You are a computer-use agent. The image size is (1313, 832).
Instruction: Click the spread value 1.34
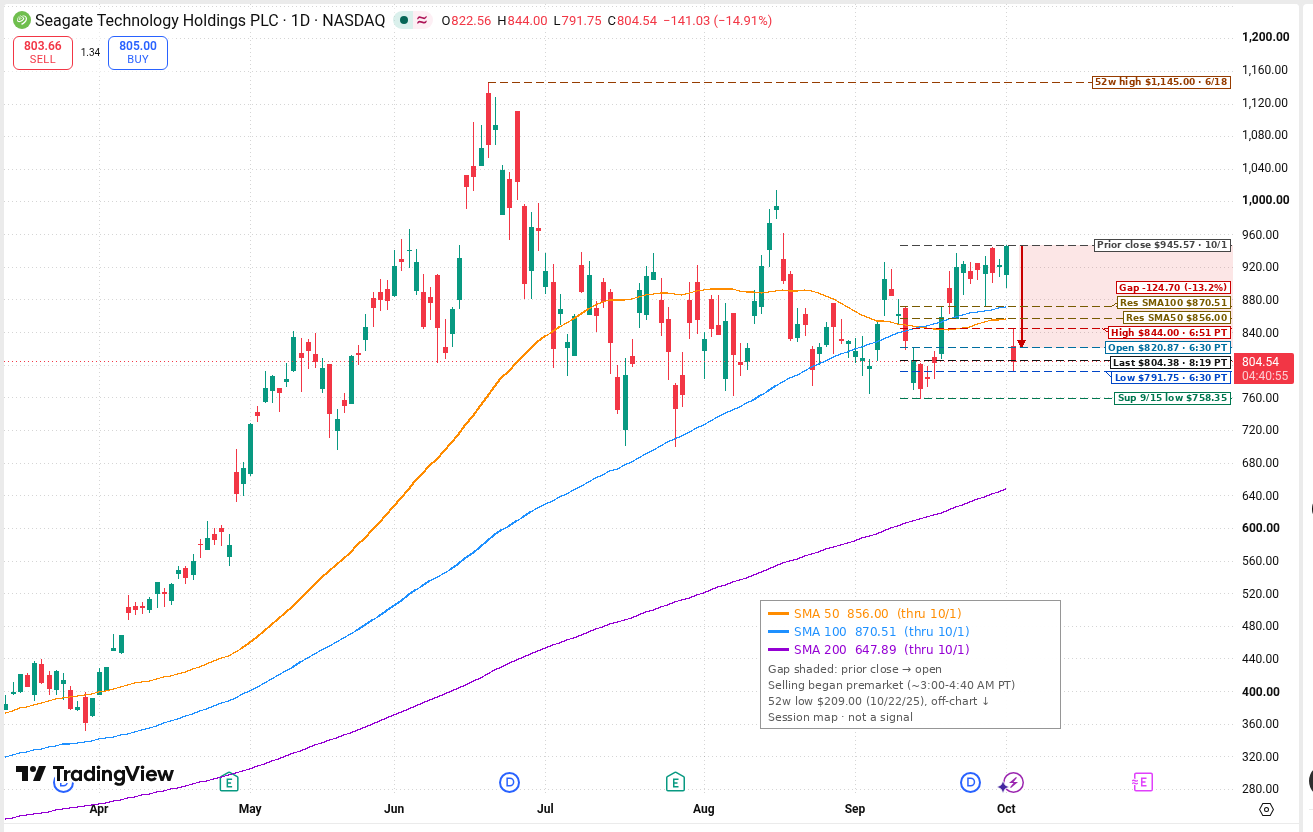91,53
